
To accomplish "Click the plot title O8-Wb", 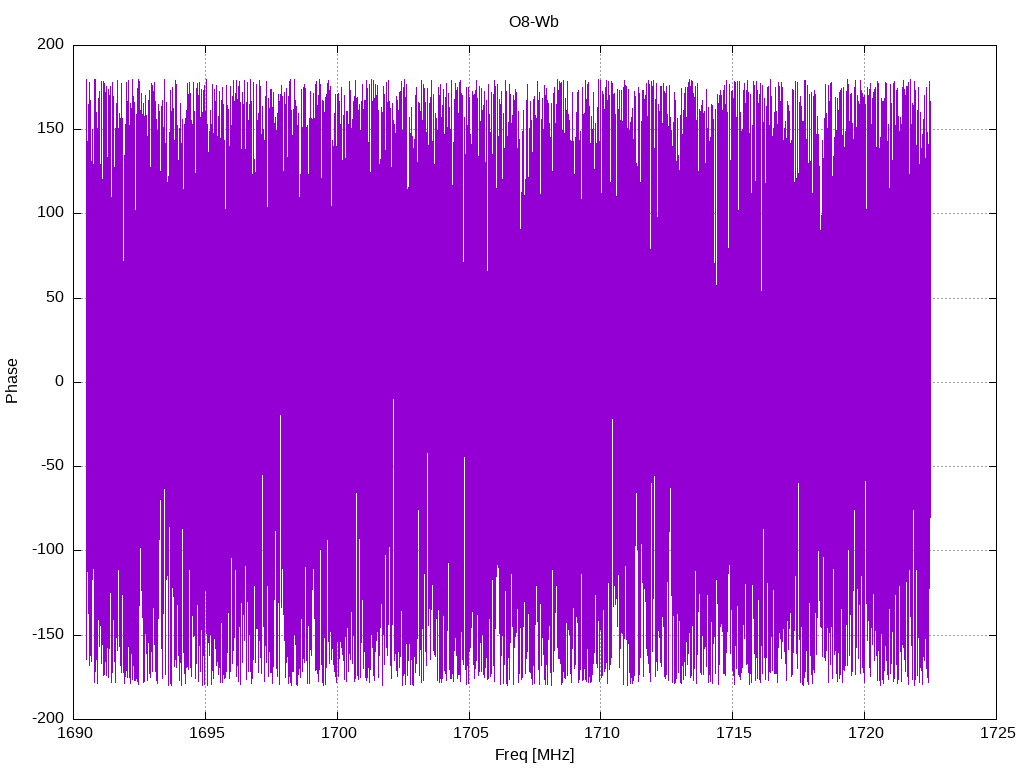I will [534, 22].
